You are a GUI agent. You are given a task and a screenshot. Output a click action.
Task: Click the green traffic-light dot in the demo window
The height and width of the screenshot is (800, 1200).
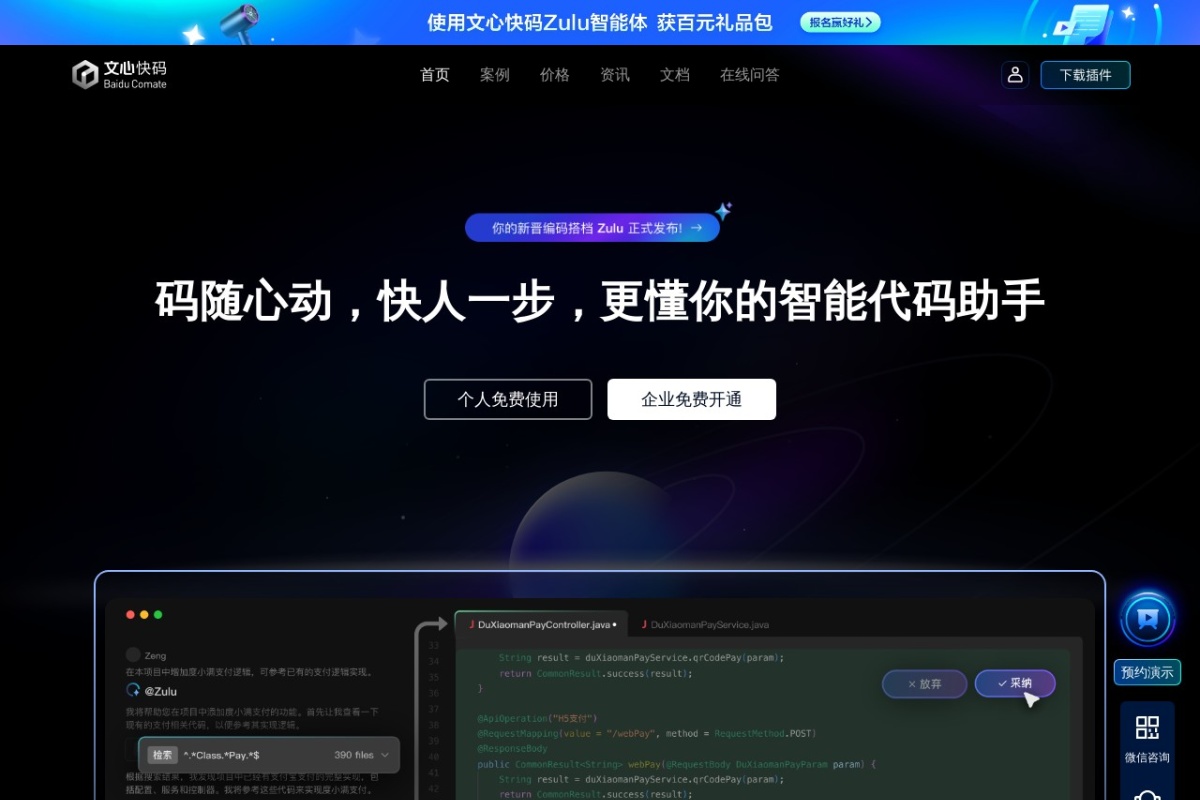[157, 615]
